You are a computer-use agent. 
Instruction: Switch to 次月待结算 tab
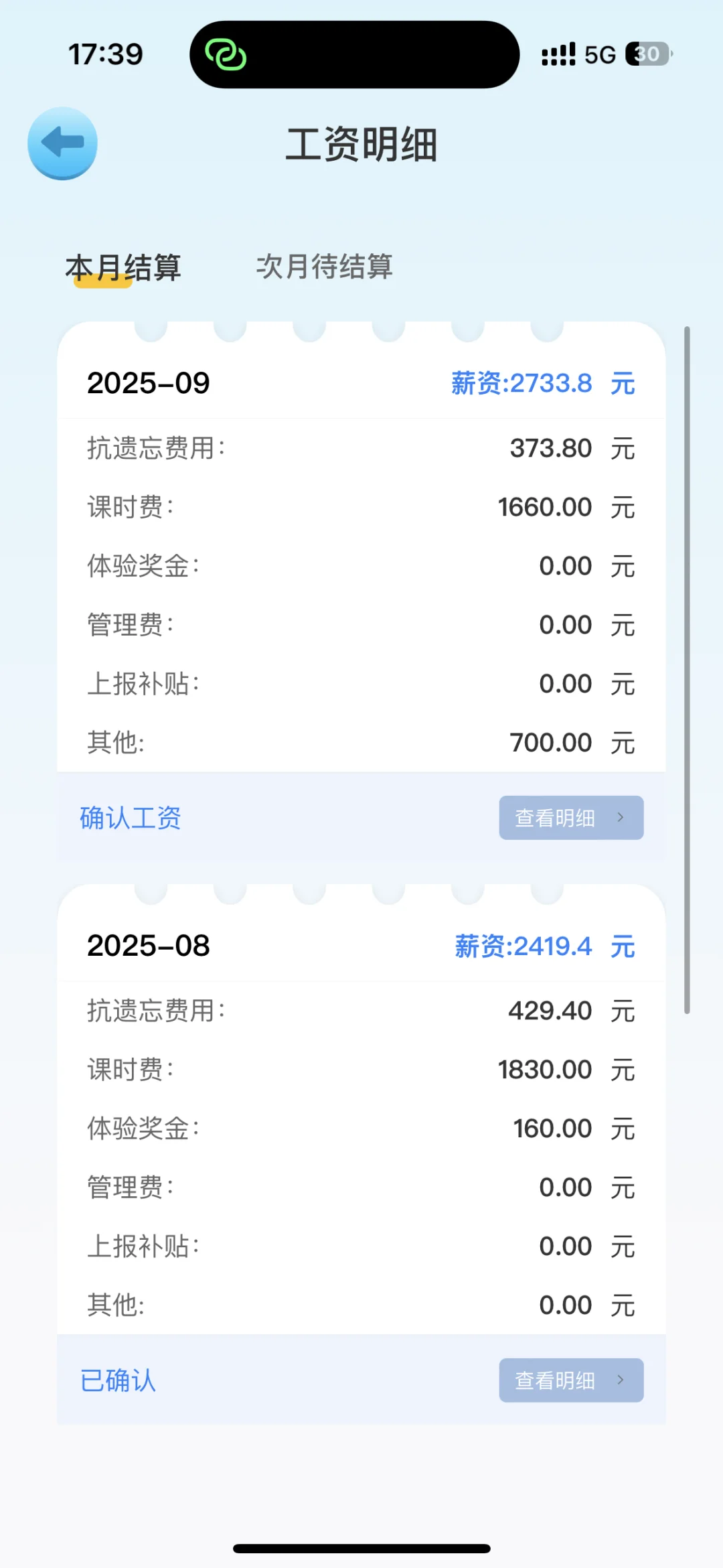[x=324, y=267]
